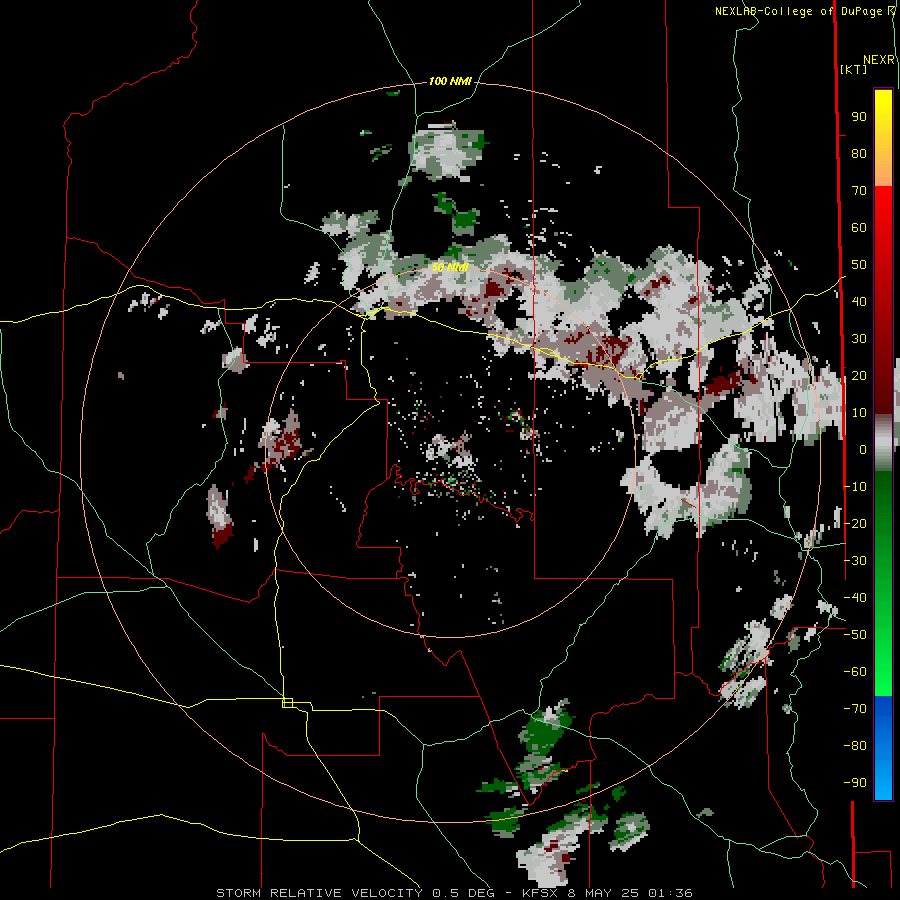Click the 80 value on velocity legend
This screenshot has width=900, height=900.
point(859,154)
